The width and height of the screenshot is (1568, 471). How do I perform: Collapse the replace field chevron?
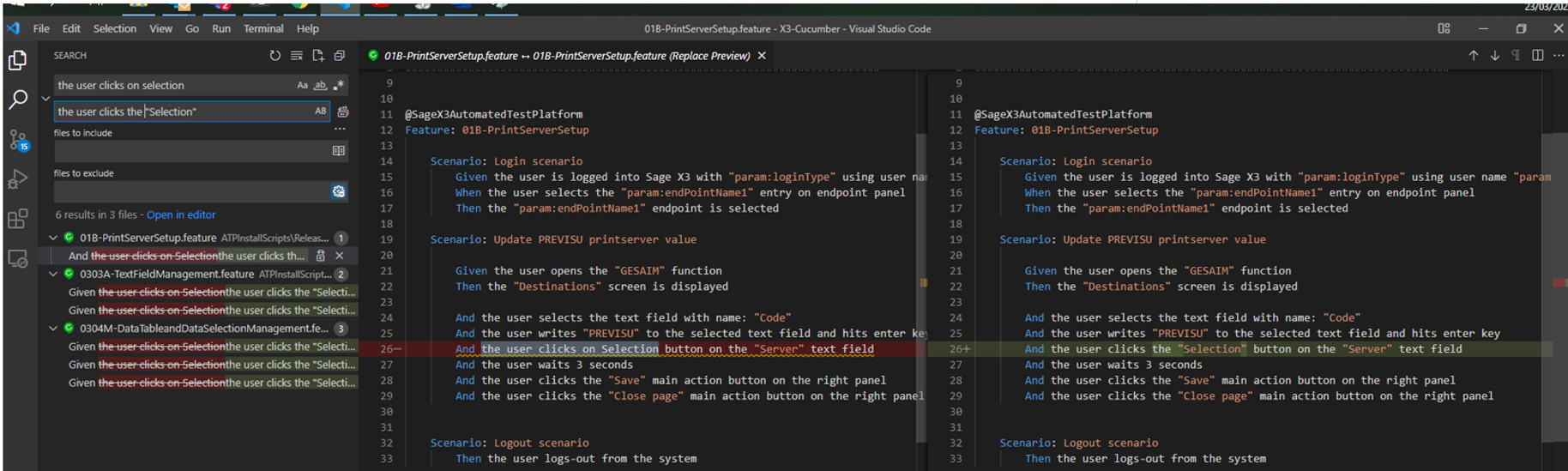45,99
